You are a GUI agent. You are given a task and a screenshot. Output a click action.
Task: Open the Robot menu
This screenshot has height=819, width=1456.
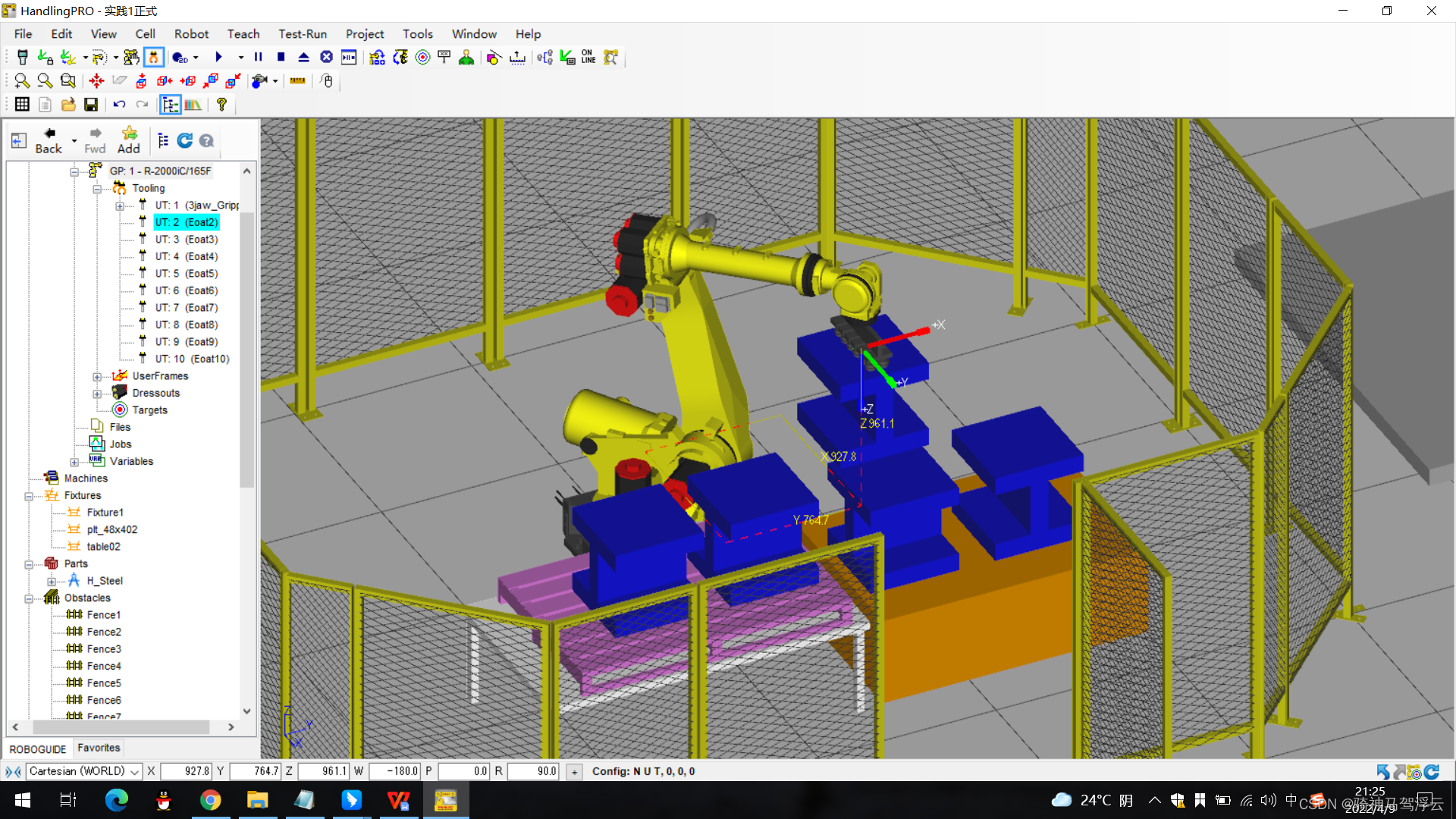pyautogui.click(x=191, y=34)
